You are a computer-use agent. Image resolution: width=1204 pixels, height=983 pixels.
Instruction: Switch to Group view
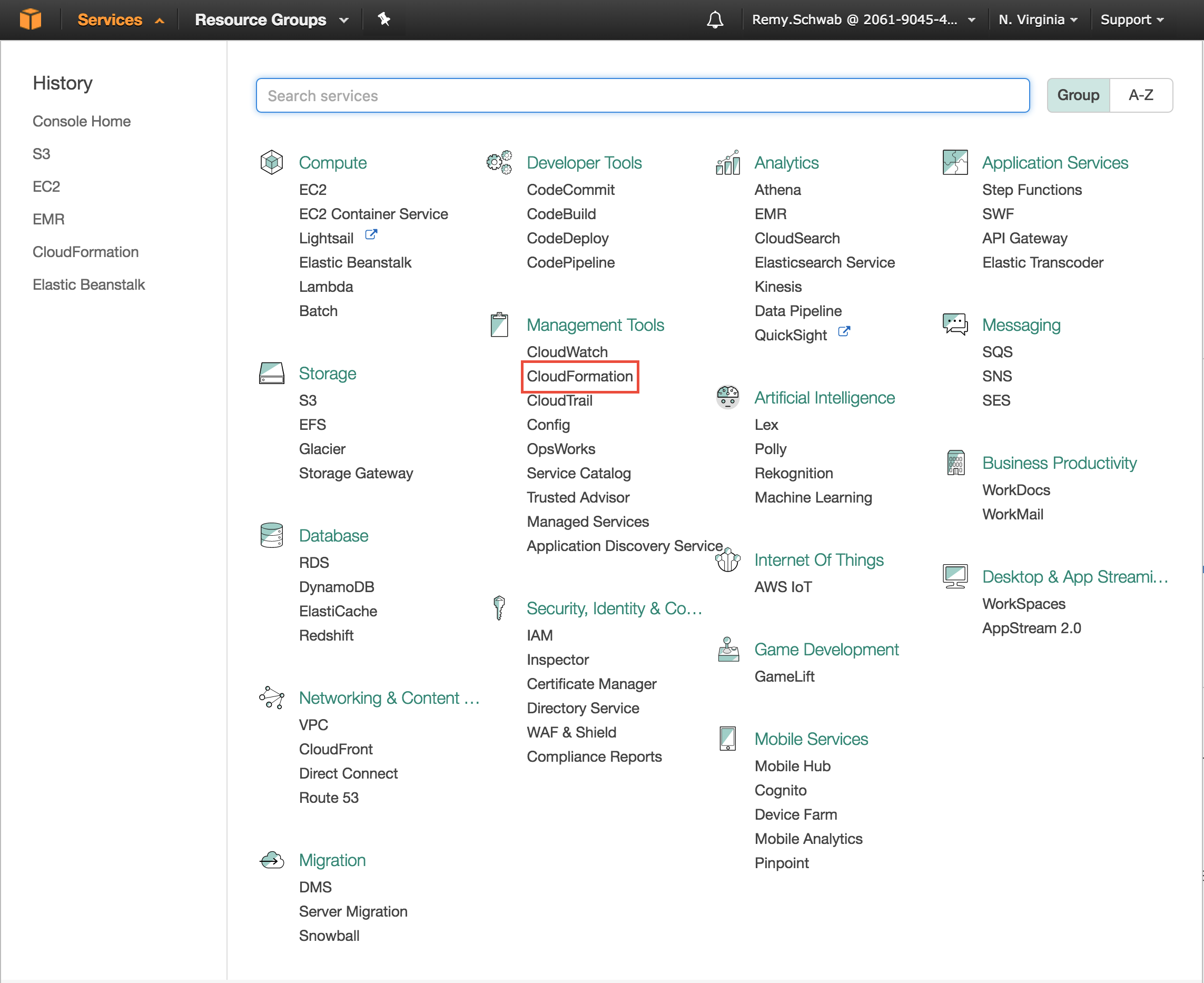coord(1078,95)
